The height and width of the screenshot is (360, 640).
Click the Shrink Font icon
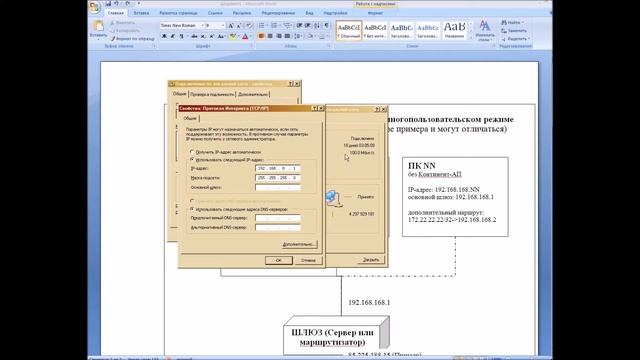pyautogui.click(x=239, y=26)
